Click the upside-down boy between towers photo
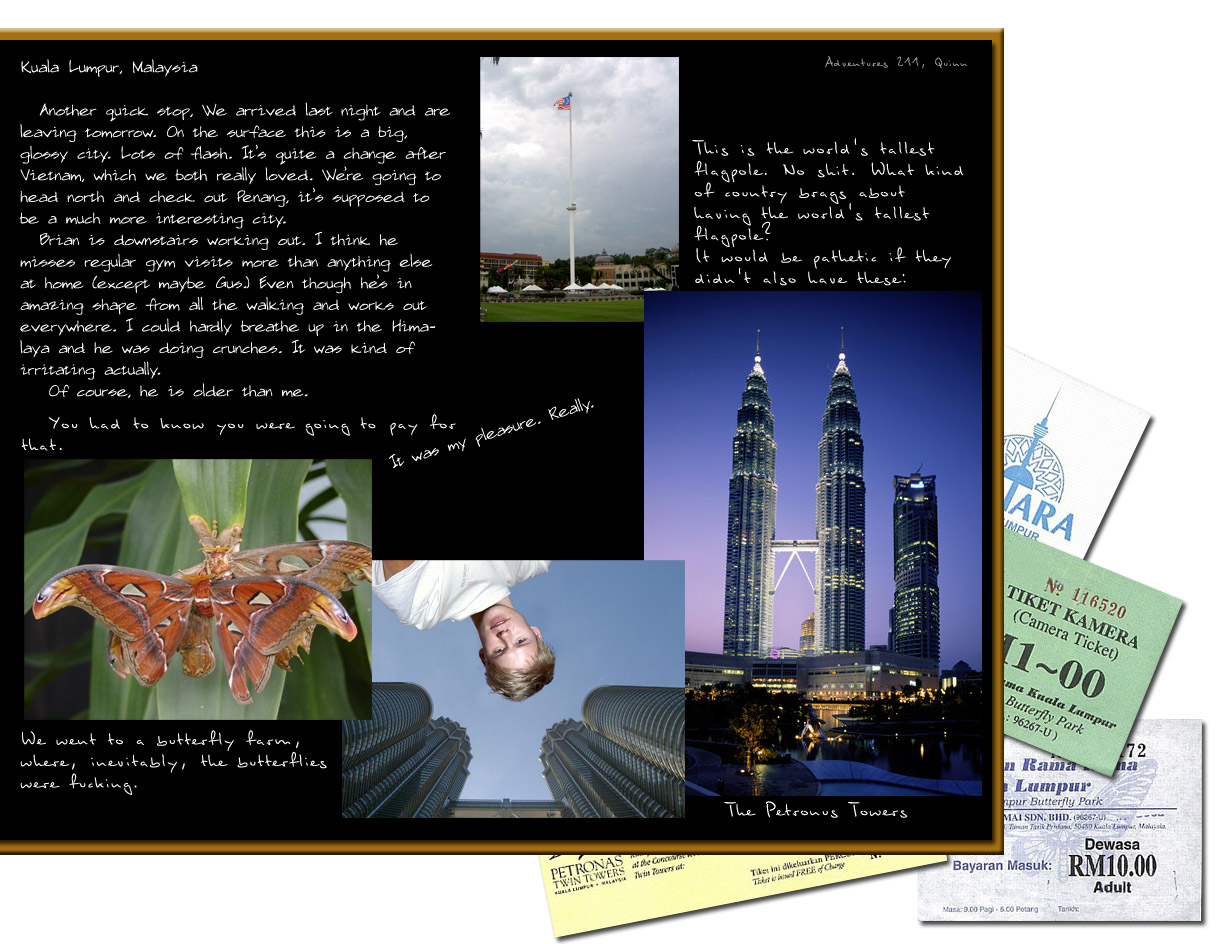This screenshot has height=944, width=1216. coord(513,688)
